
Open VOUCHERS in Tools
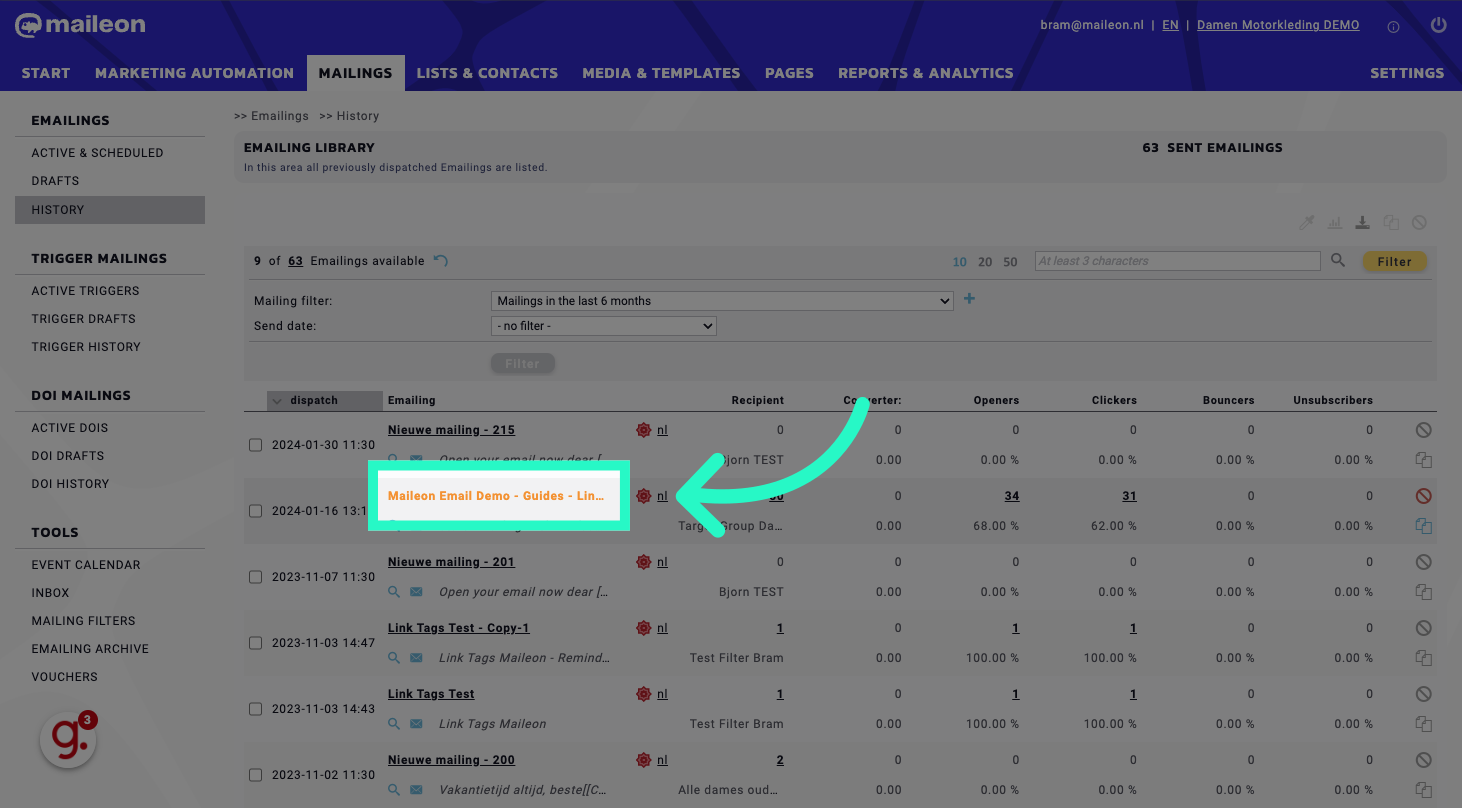pyautogui.click(x=65, y=677)
